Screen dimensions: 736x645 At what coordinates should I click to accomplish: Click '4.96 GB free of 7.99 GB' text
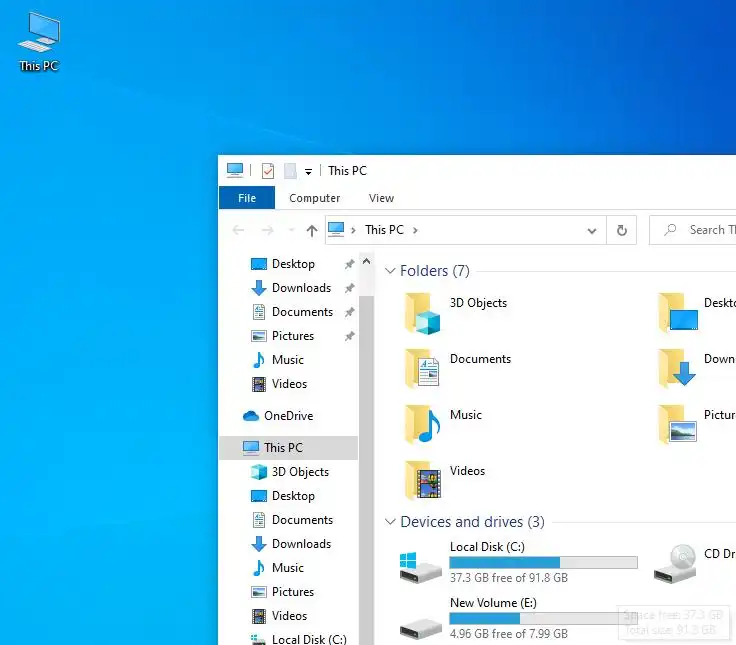(x=509, y=634)
